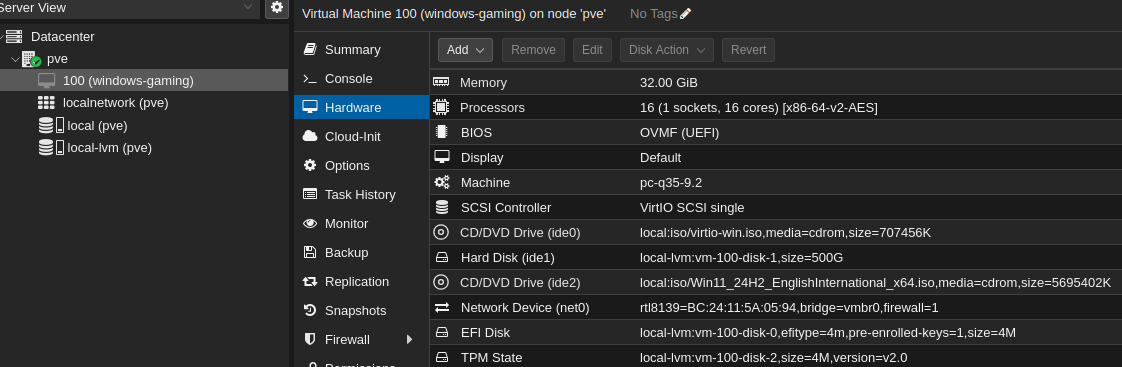This screenshot has height=367, width=1122.
Task: Click the Processors CPU chip icon
Action: click(x=441, y=107)
